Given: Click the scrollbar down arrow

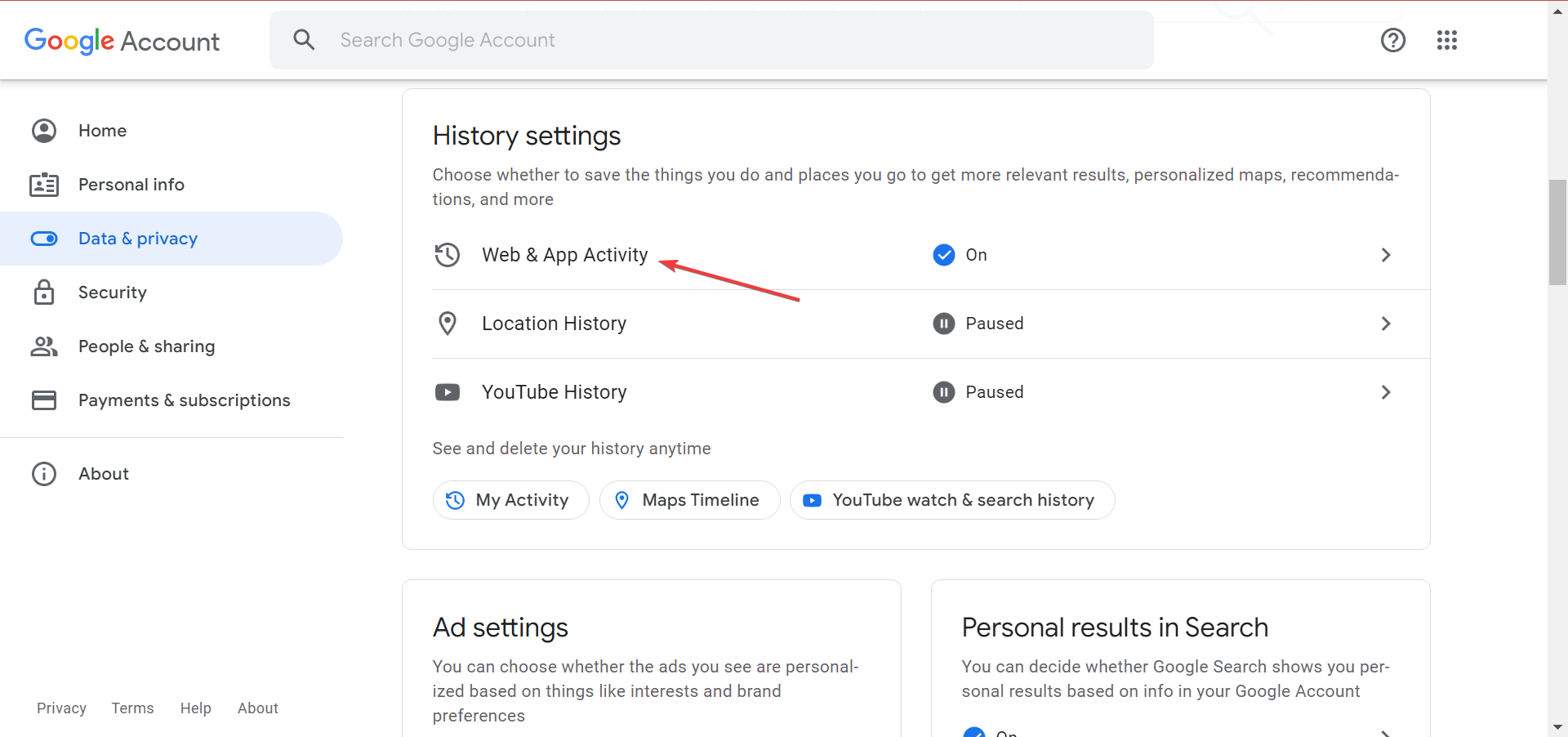Looking at the screenshot, I should [x=1557, y=727].
